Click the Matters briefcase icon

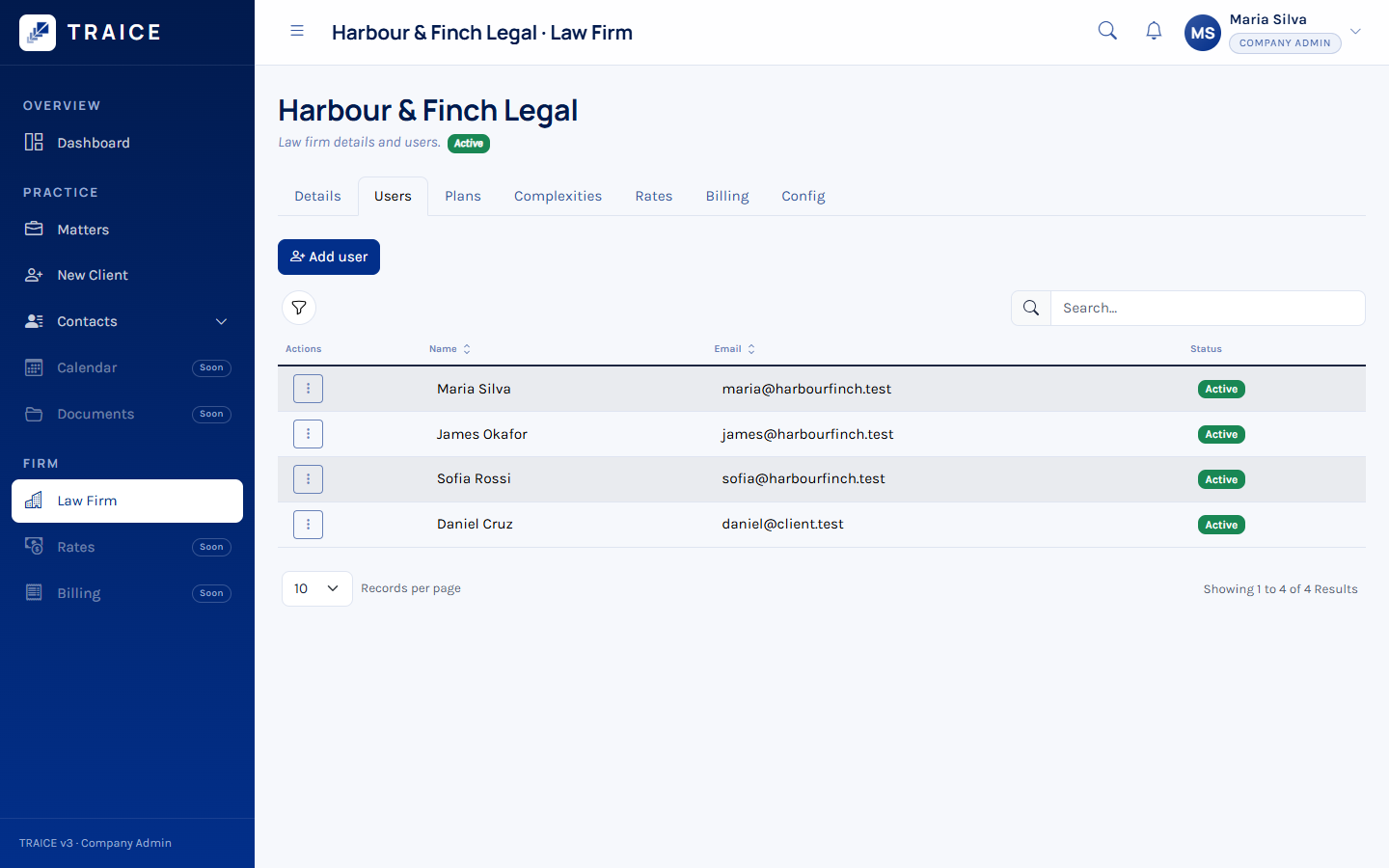pos(34,229)
